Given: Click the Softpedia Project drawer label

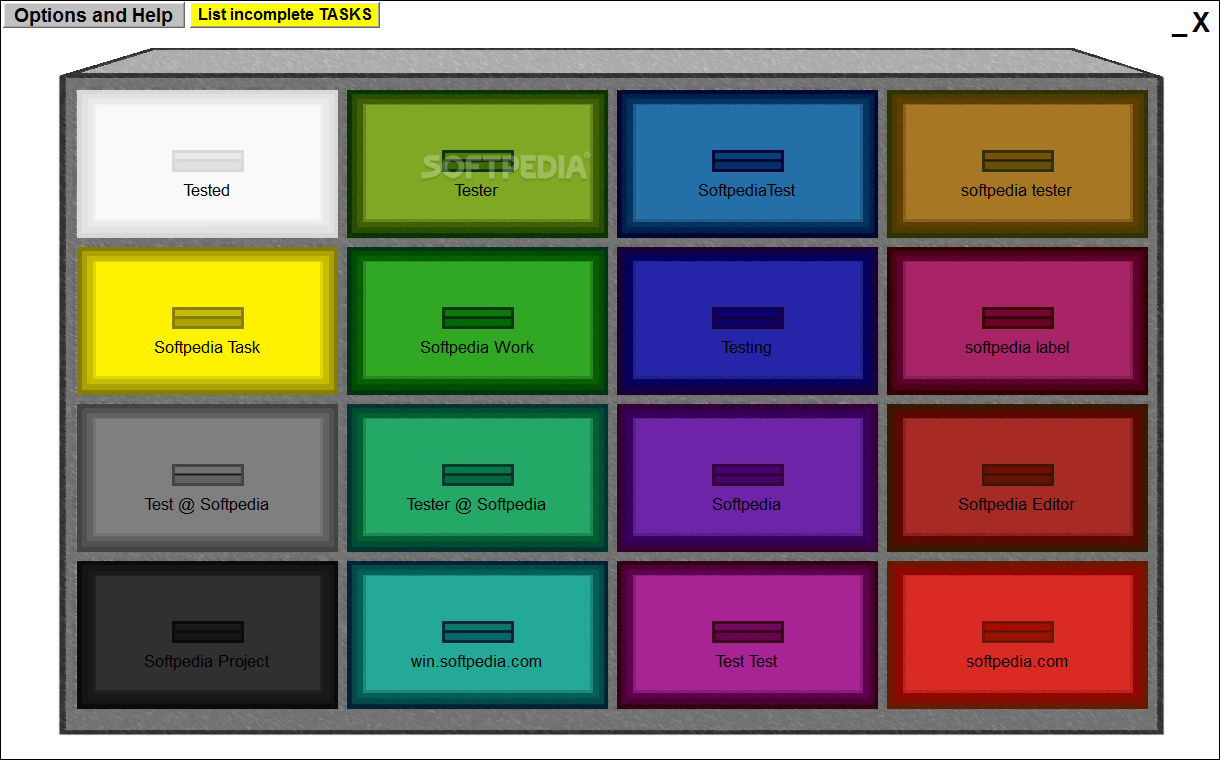Looking at the screenshot, I should 207,662.
